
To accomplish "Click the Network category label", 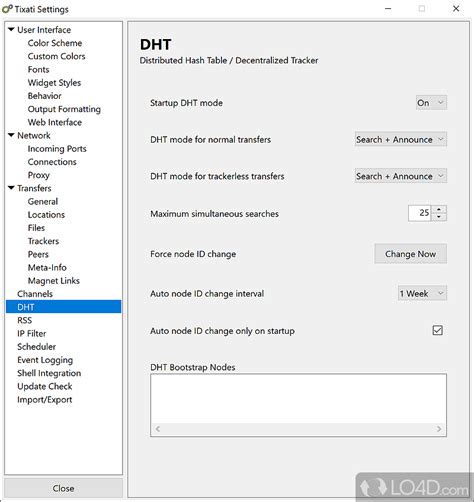I will [x=34, y=135].
